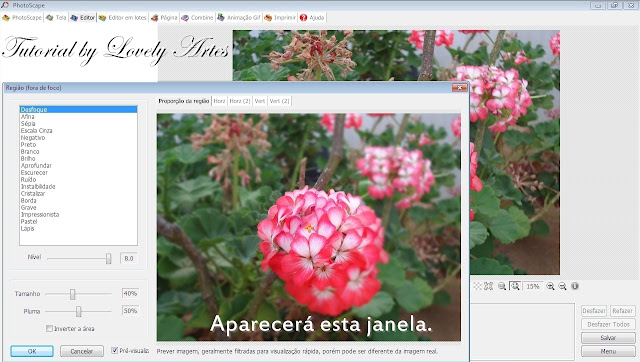The height and width of the screenshot is (362, 640).
Task: Zoom out with the minus magnifier icon
Action: click(562, 286)
